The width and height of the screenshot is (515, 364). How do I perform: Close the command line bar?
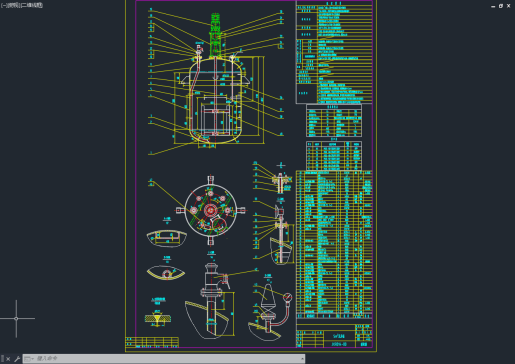coord(8,359)
